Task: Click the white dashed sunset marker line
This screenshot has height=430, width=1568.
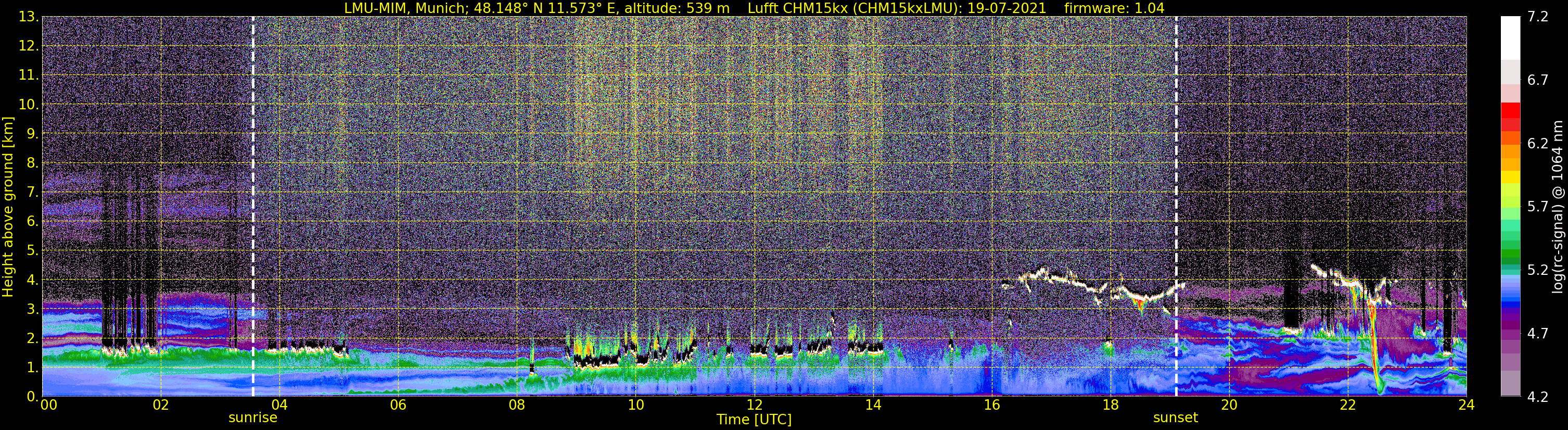Action: point(1176,207)
